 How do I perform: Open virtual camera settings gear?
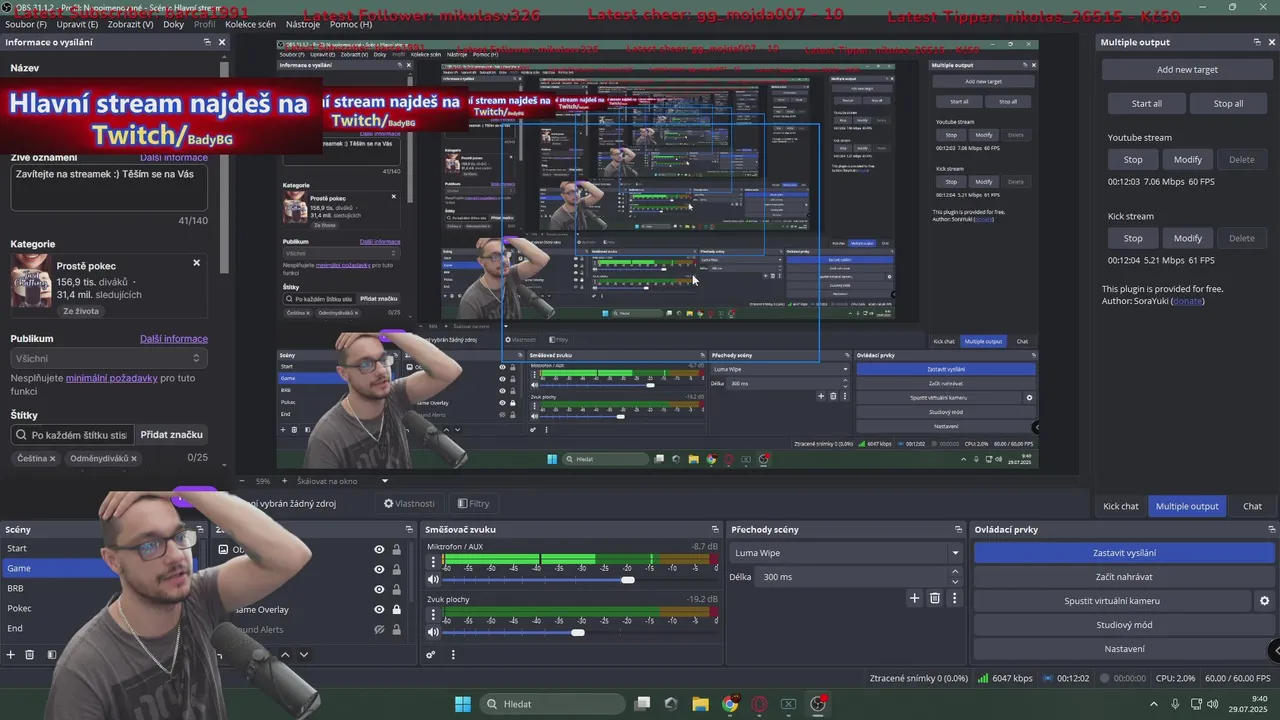1264,601
